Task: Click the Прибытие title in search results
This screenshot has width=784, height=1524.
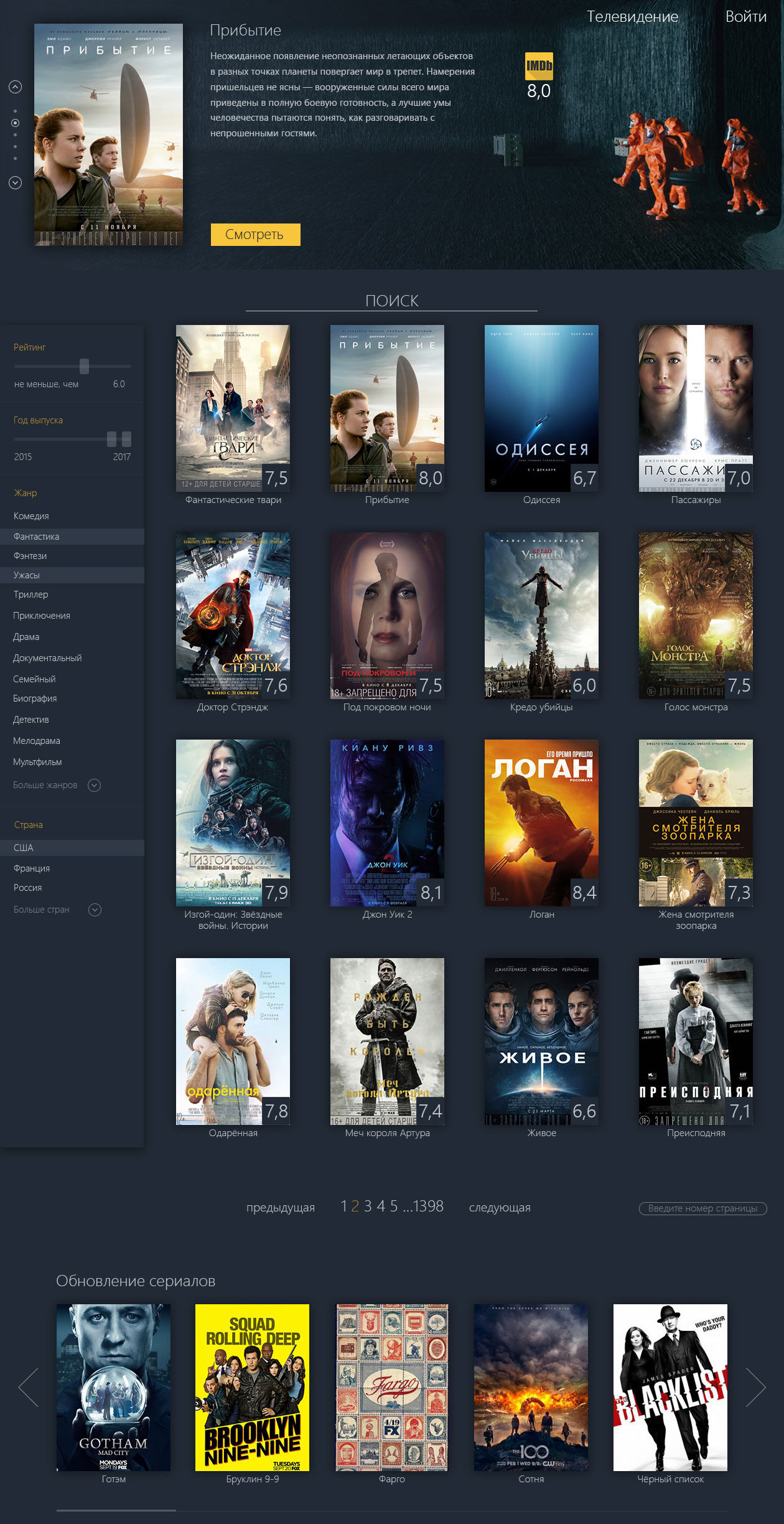Action: [x=387, y=500]
